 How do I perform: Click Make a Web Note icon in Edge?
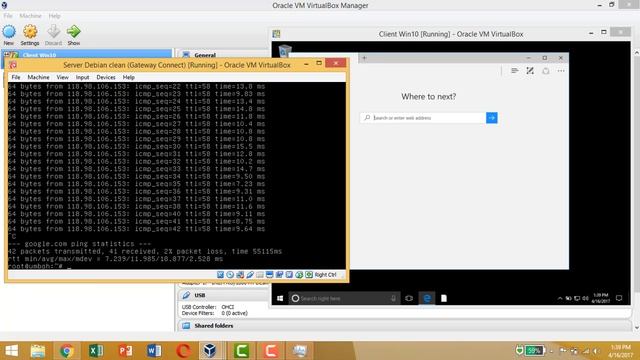[x=530, y=71]
